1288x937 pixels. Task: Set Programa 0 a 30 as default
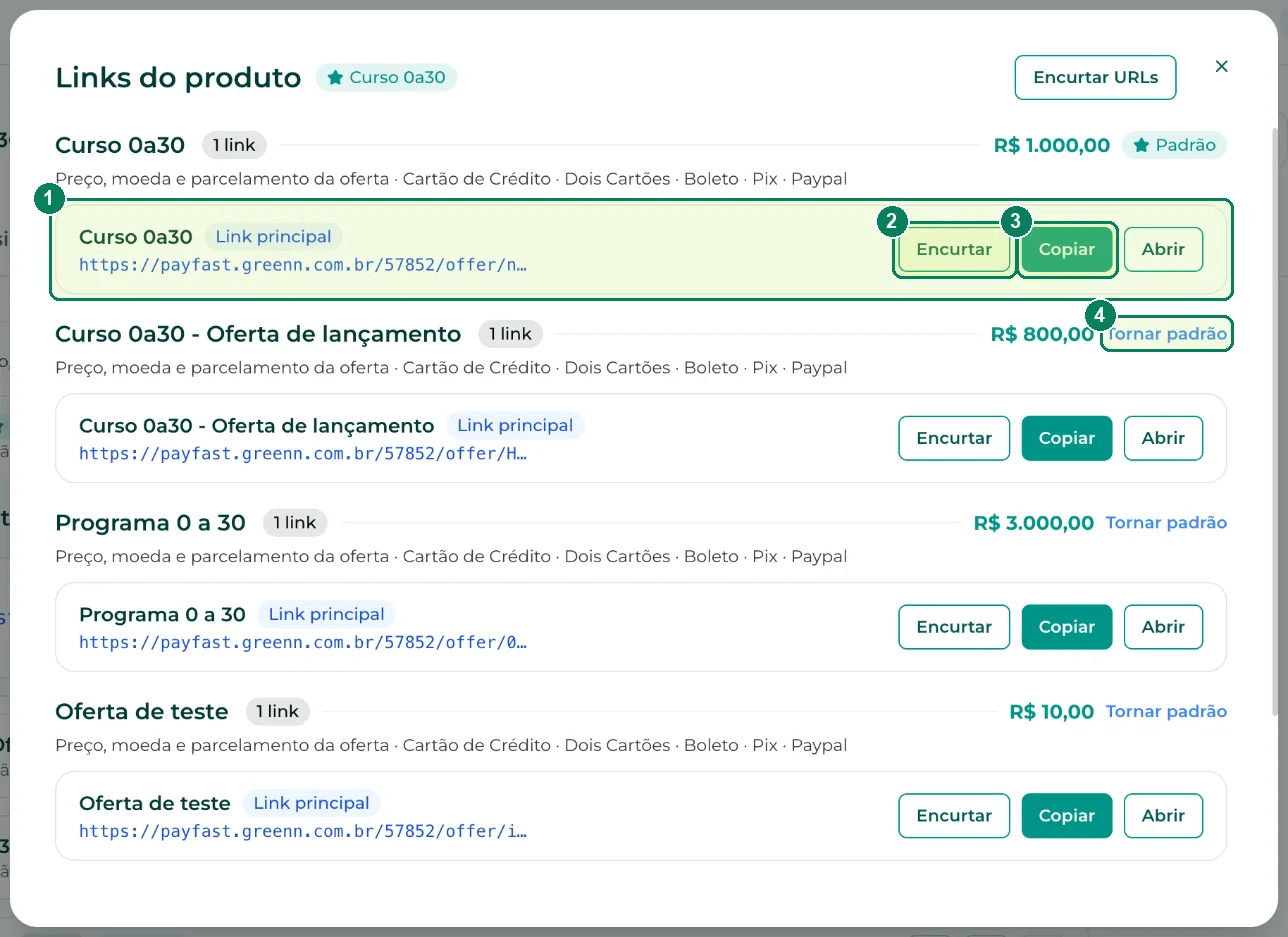(x=1166, y=522)
